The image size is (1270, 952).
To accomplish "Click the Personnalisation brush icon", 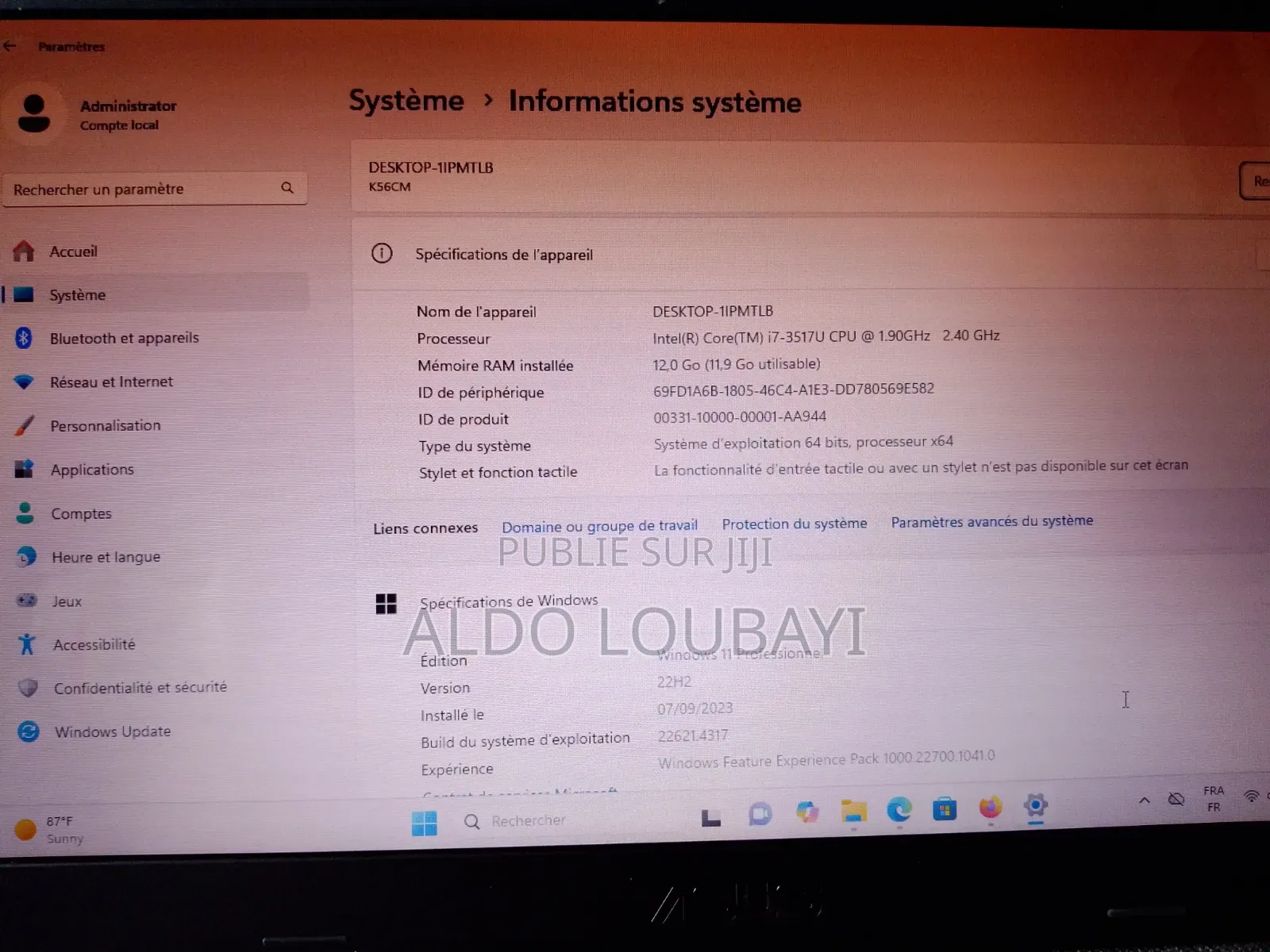I will [x=25, y=426].
